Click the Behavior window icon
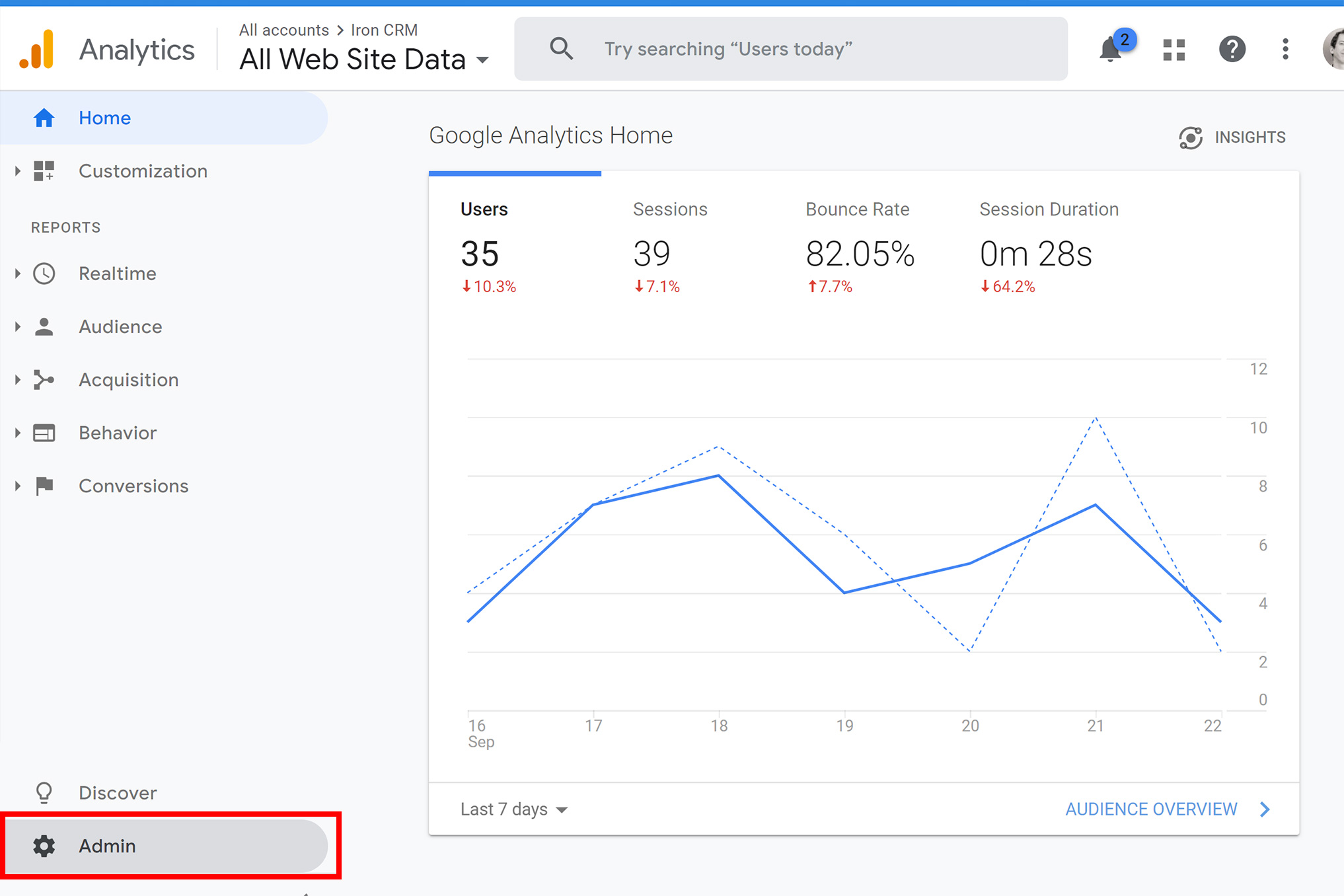 click(x=44, y=433)
